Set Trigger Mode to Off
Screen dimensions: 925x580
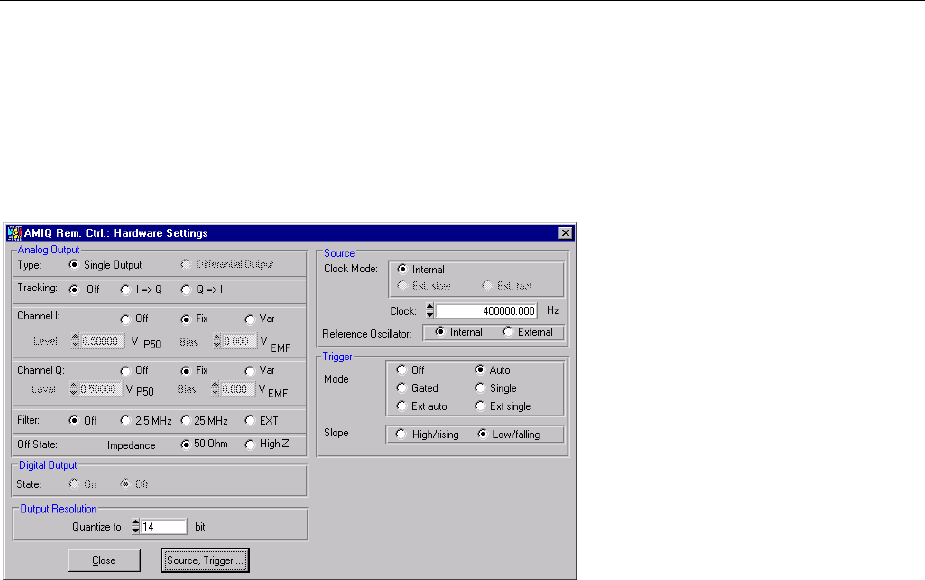[x=402, y=371]
